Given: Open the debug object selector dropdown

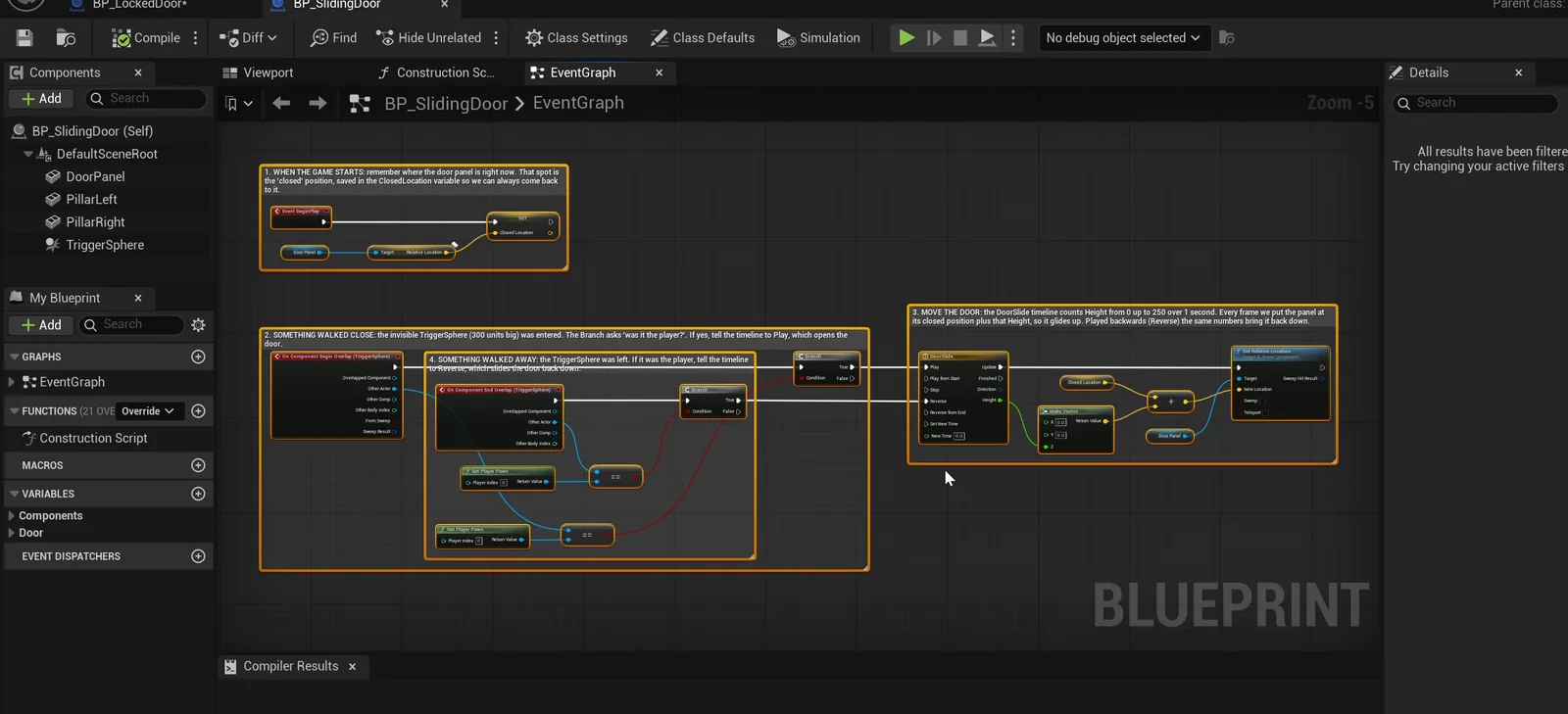Looking at the screenshot, I should (x=1123, y=38).
